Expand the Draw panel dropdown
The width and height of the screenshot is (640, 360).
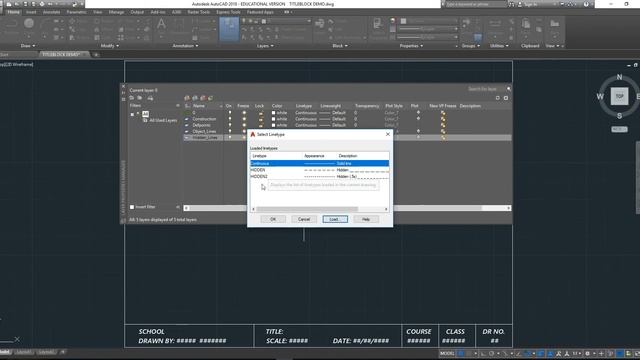click(28, 46)
